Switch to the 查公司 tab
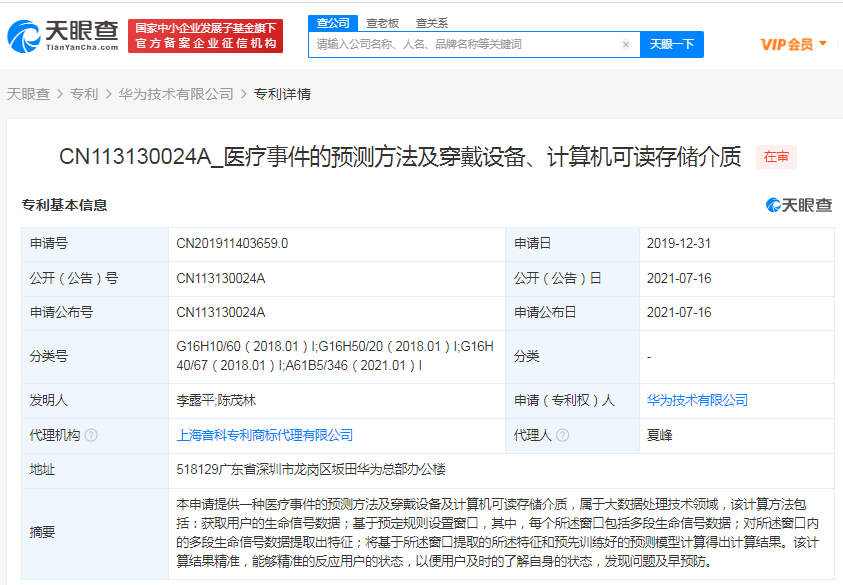The image size is (843, 585). click(333, 23)
